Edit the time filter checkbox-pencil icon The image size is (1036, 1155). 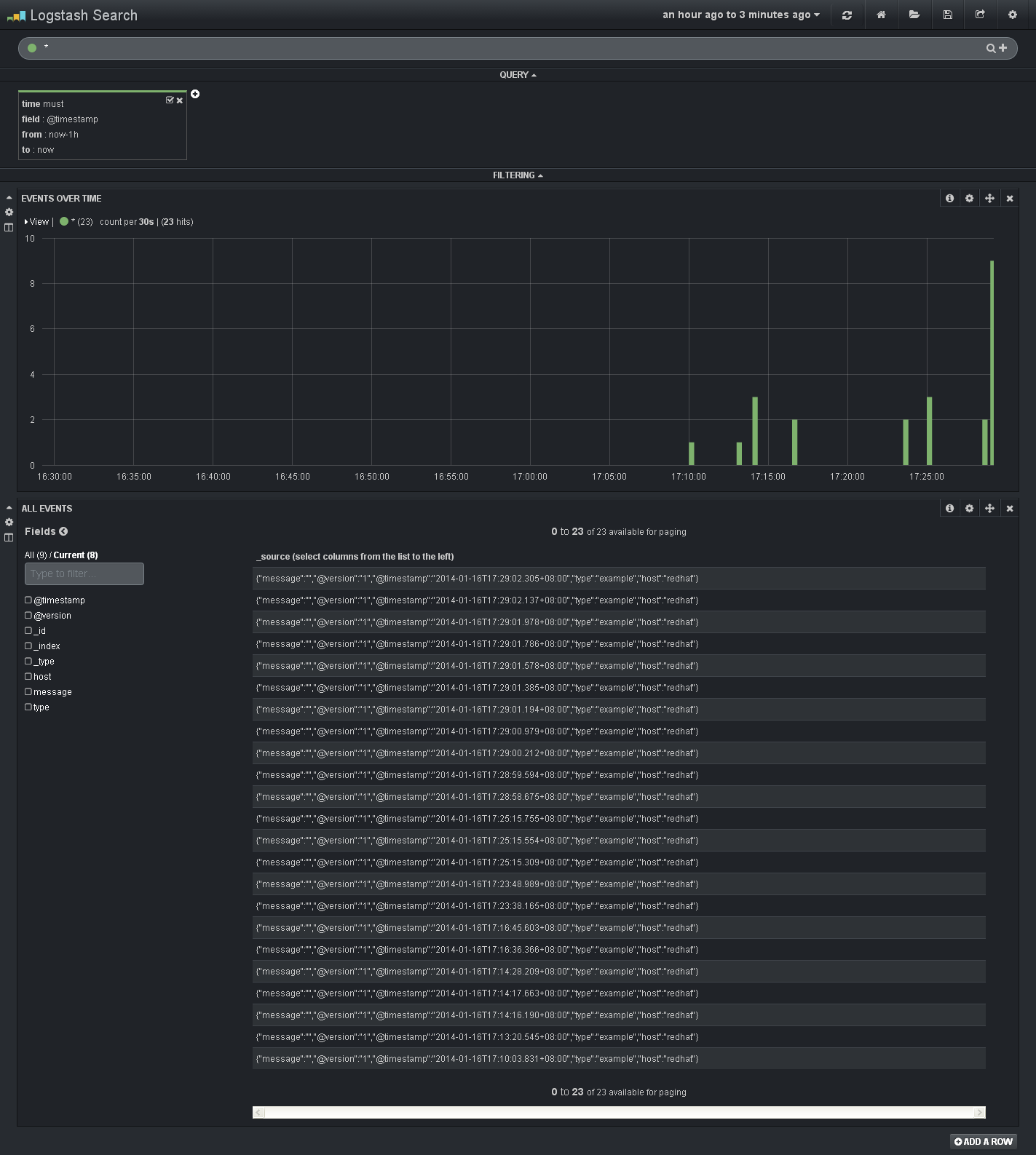[x=170, y=100]
